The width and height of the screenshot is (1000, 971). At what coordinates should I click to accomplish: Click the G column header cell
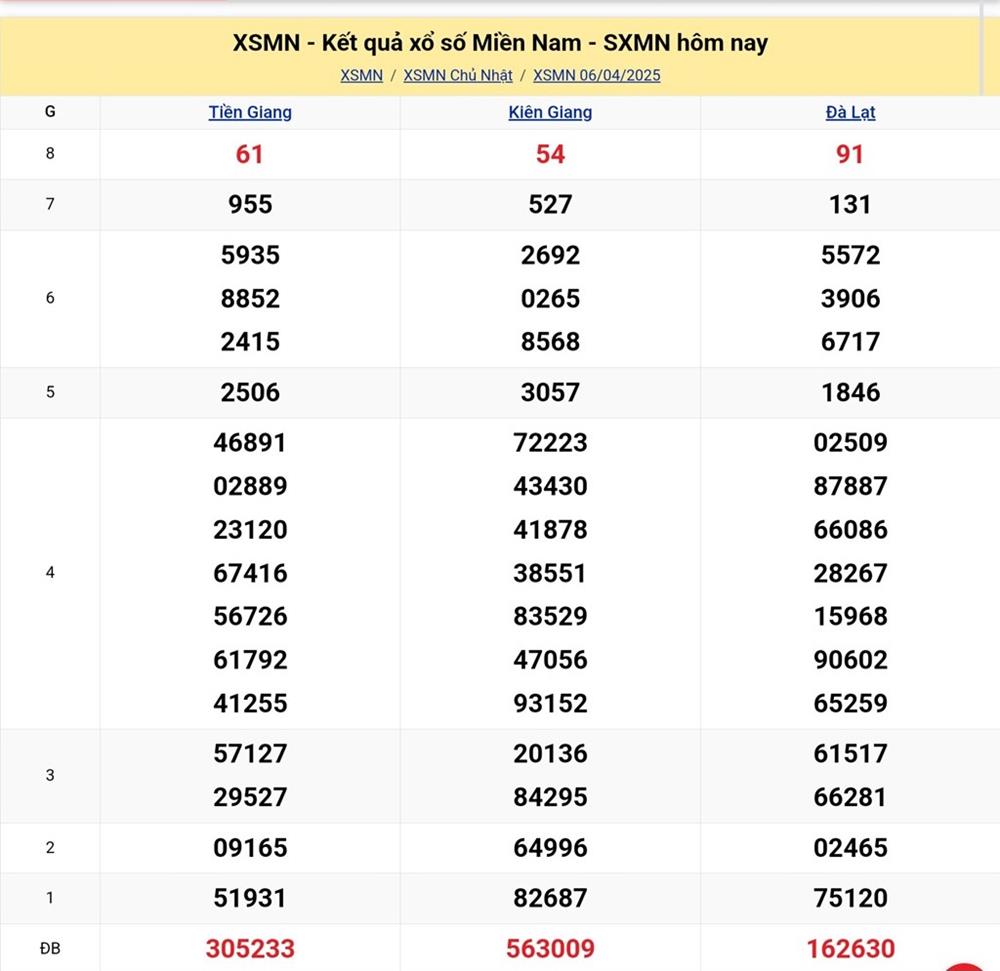[50, 112]
